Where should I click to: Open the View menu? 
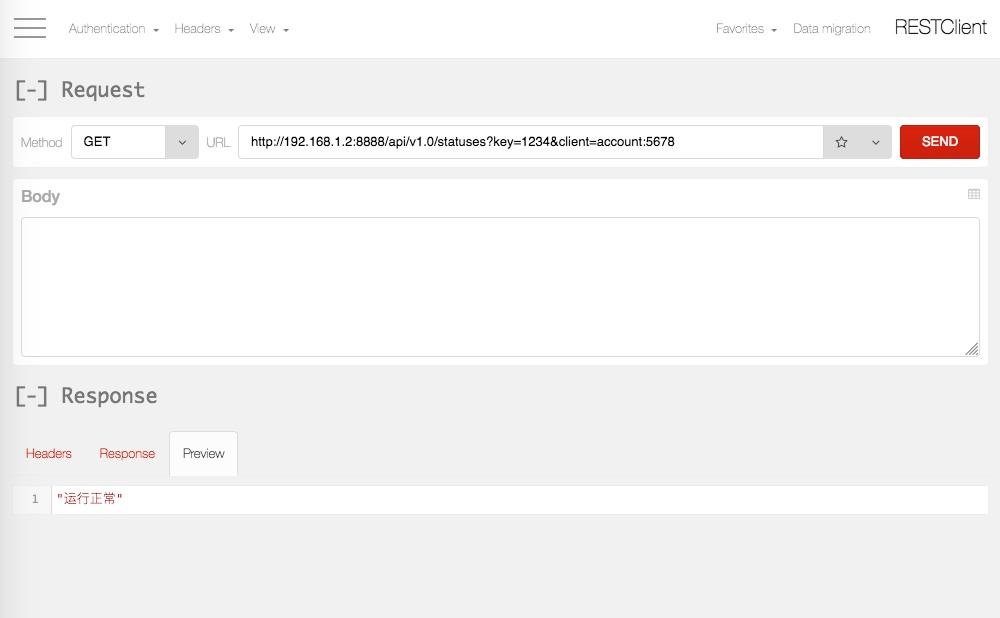click(x=269, y=29)
